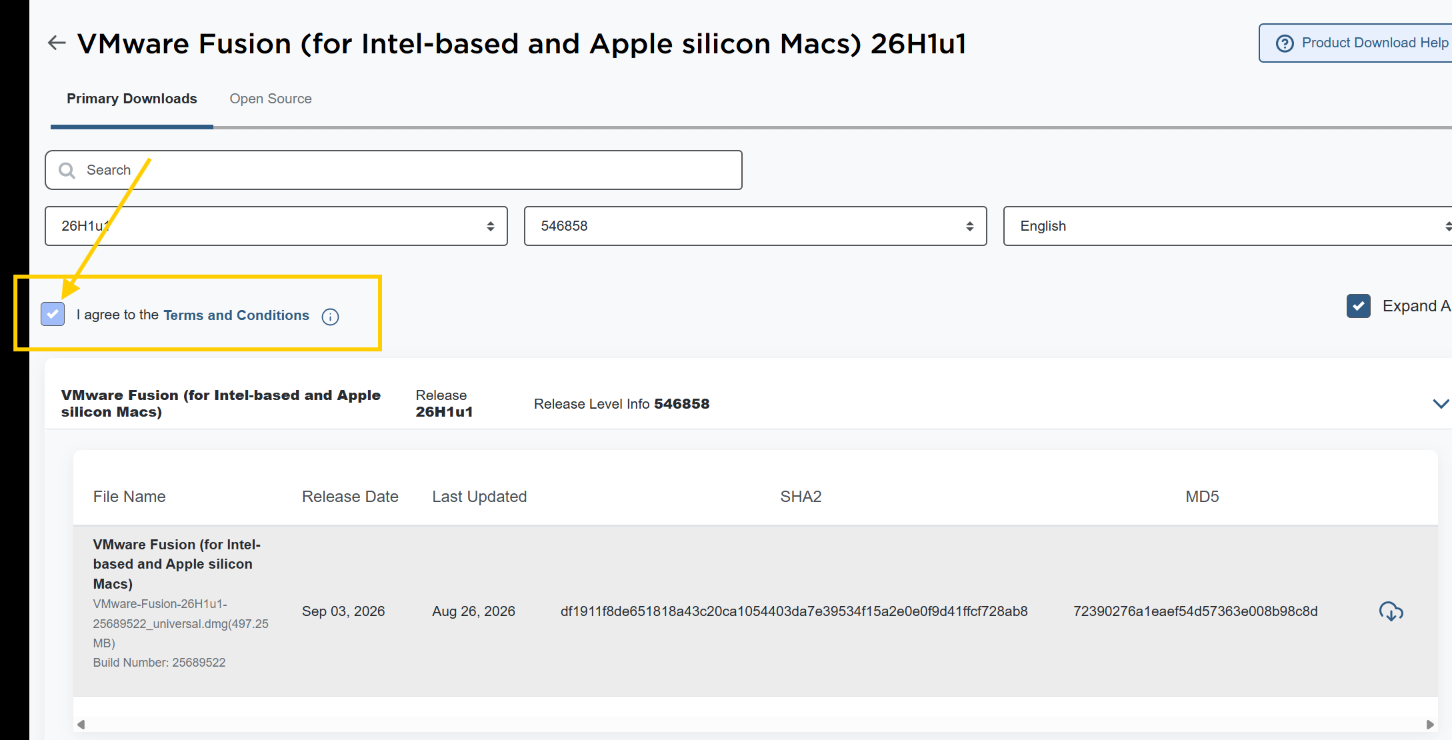Open the Terms and Conditions link
Viewport: 1452px width, 740px height.
(236, 315)
